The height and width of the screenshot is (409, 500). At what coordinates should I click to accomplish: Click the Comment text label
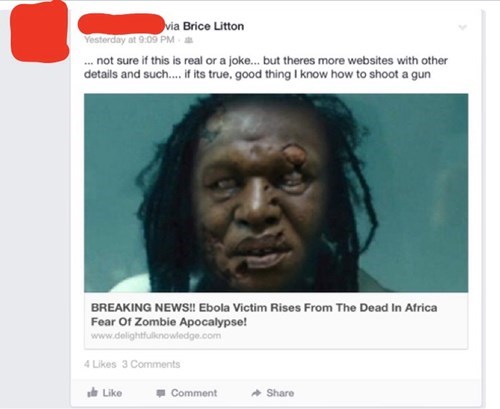pyautogui.click(x=194, y=393)
